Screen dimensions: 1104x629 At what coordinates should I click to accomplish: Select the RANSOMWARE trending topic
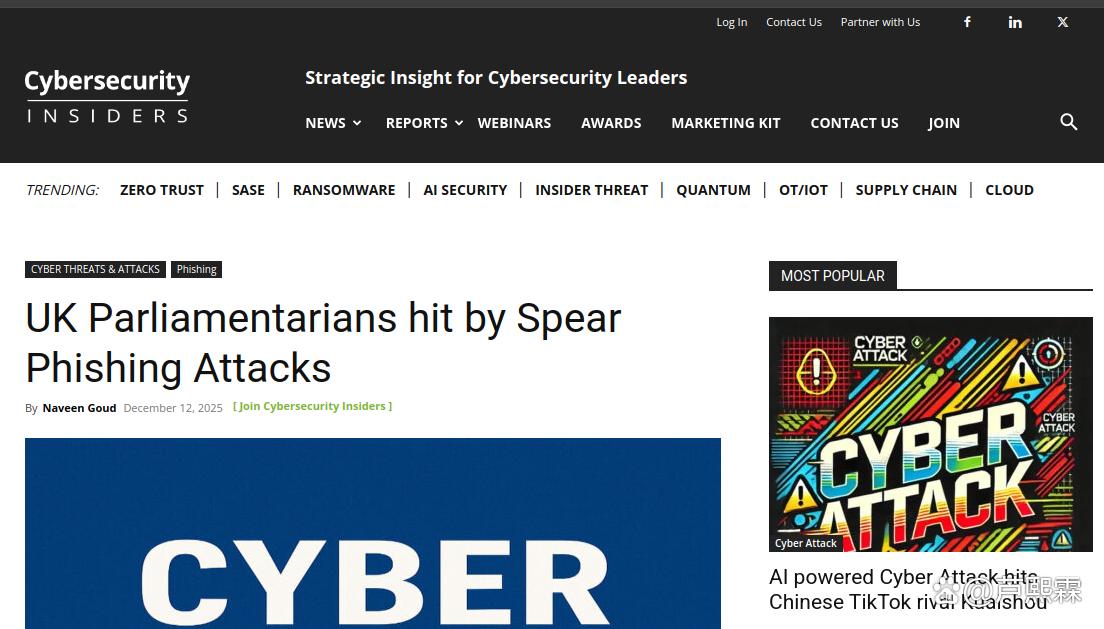click(344, 190)
